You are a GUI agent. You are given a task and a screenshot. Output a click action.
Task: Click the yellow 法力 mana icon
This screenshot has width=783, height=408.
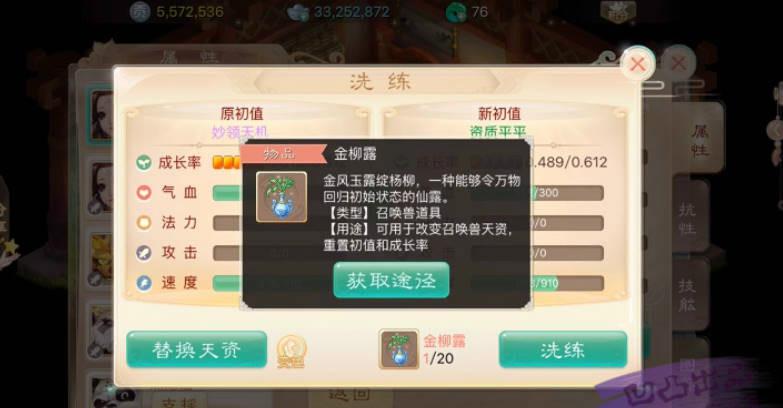[144, 223]
